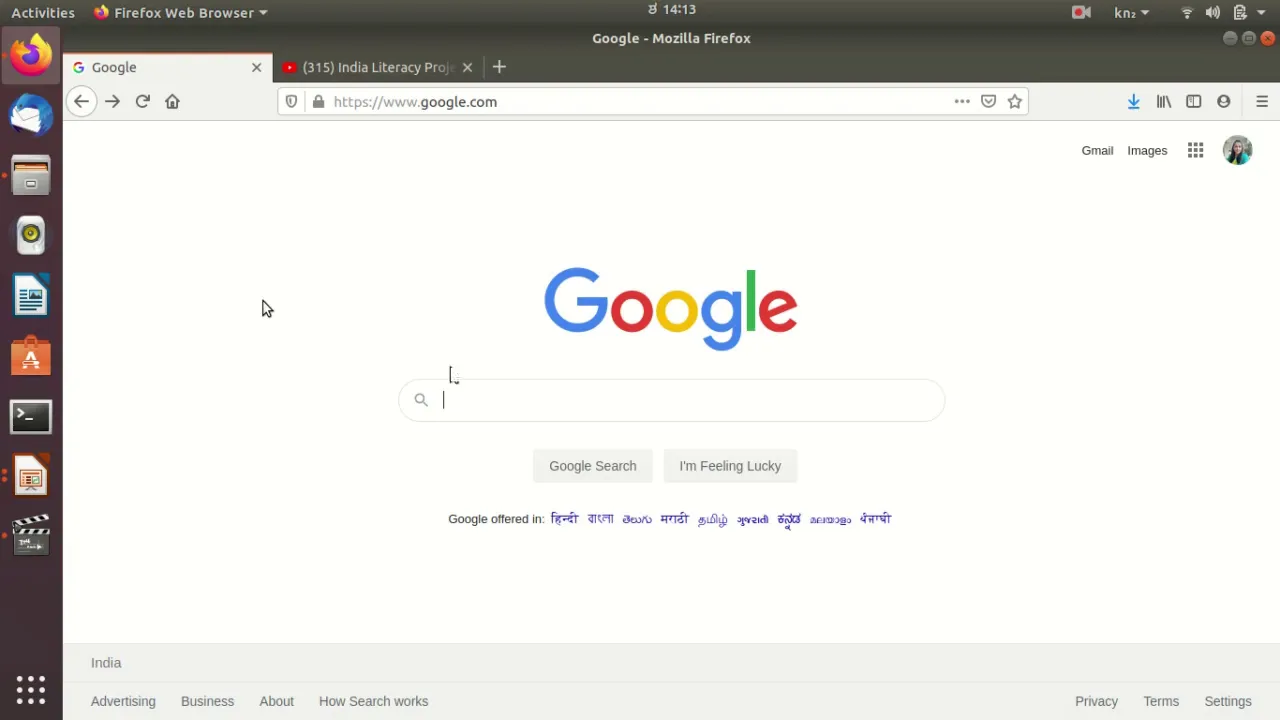Click the Google Search button
This screenshot has width=1280, height=720.
coord(592,466)
